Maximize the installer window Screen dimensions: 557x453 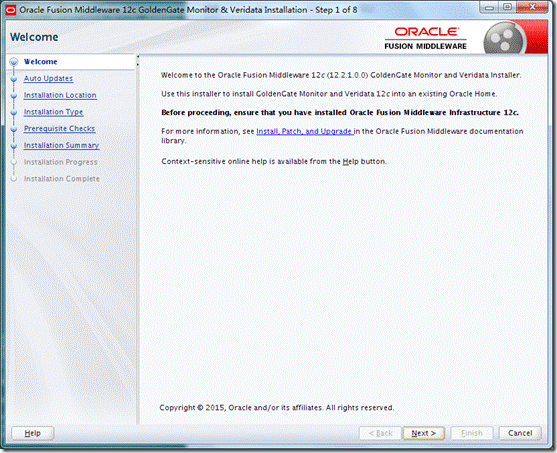point(508,7)
